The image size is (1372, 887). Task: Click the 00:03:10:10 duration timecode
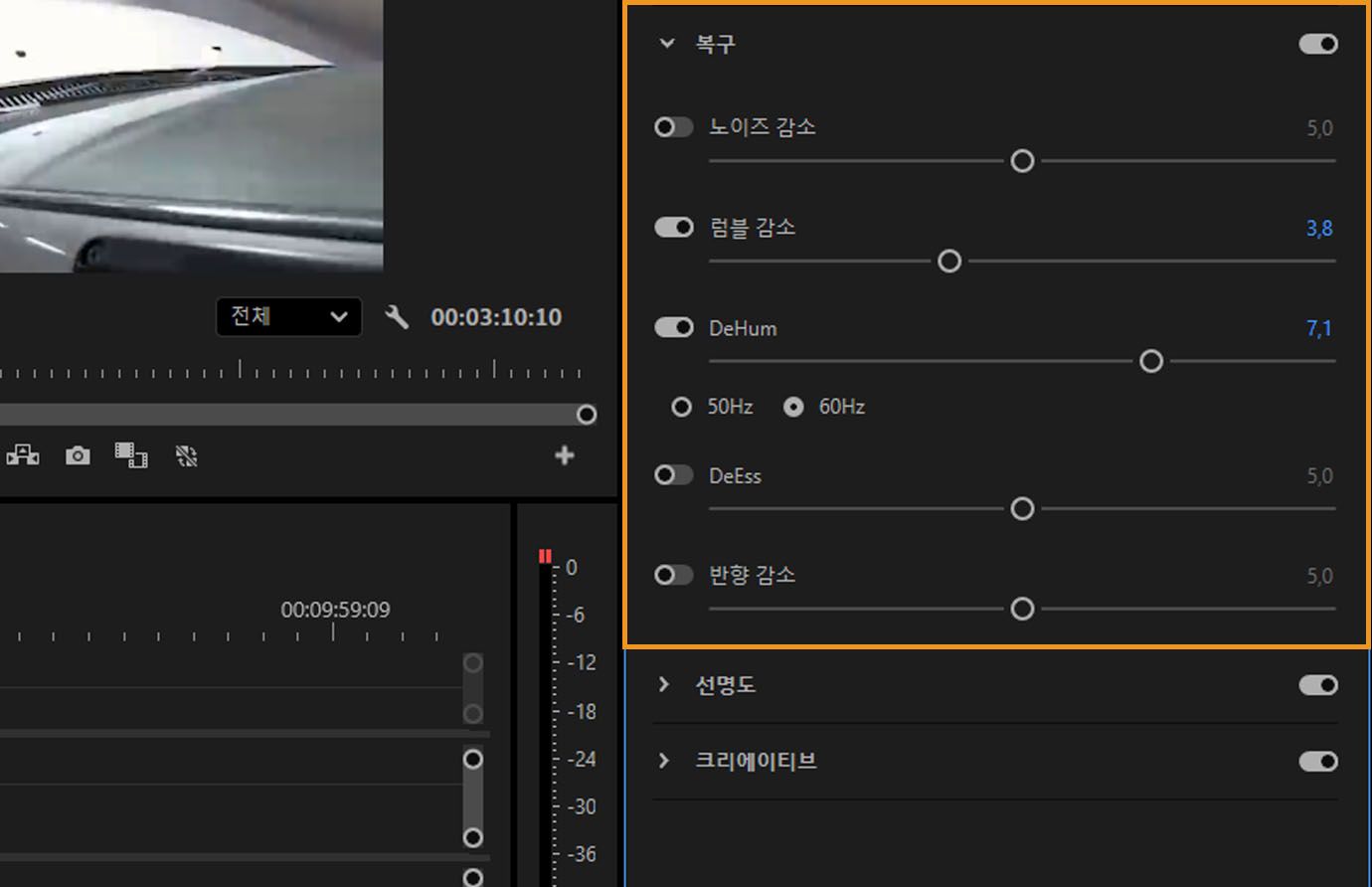pos(496,317)
